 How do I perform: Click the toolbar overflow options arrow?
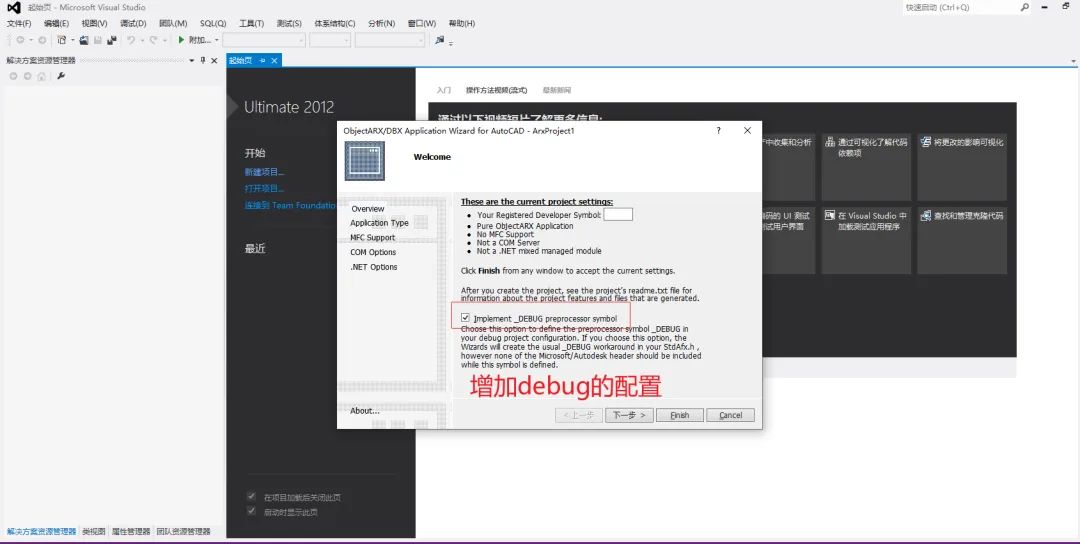(450, 44)
